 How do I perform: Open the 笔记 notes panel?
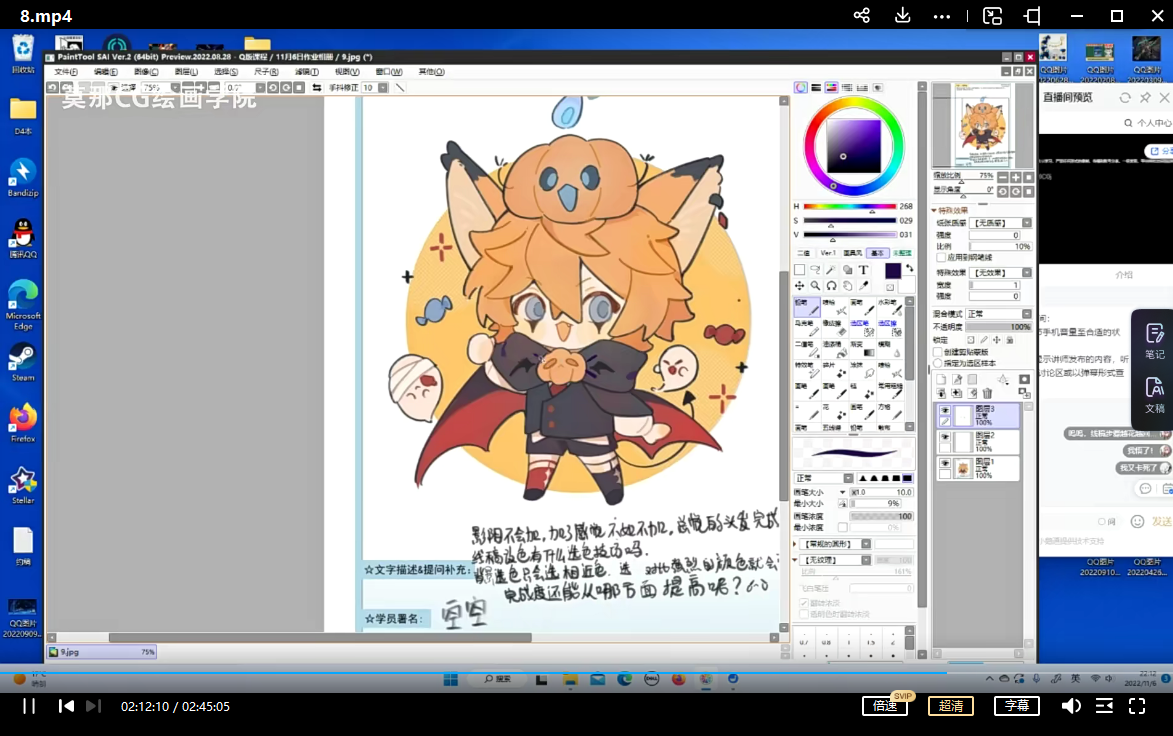coord(1154,341)
